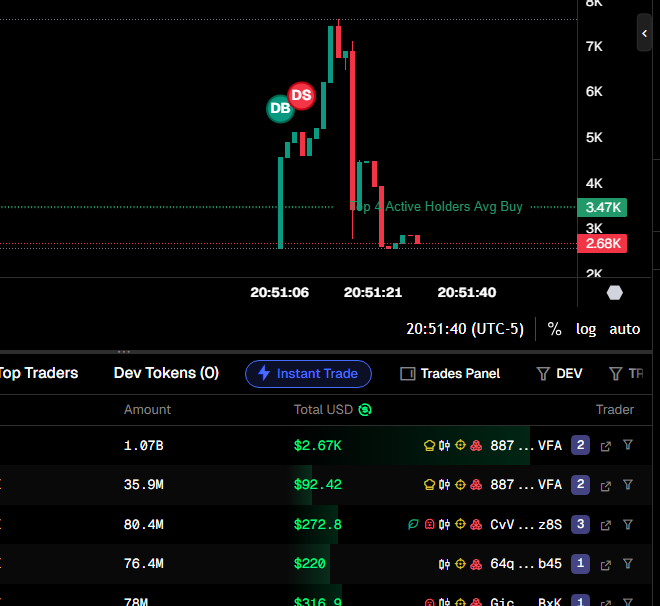Click the crosshair target icon in the 64q...b45 row
The image size is (660, 606).
point(460,563)
